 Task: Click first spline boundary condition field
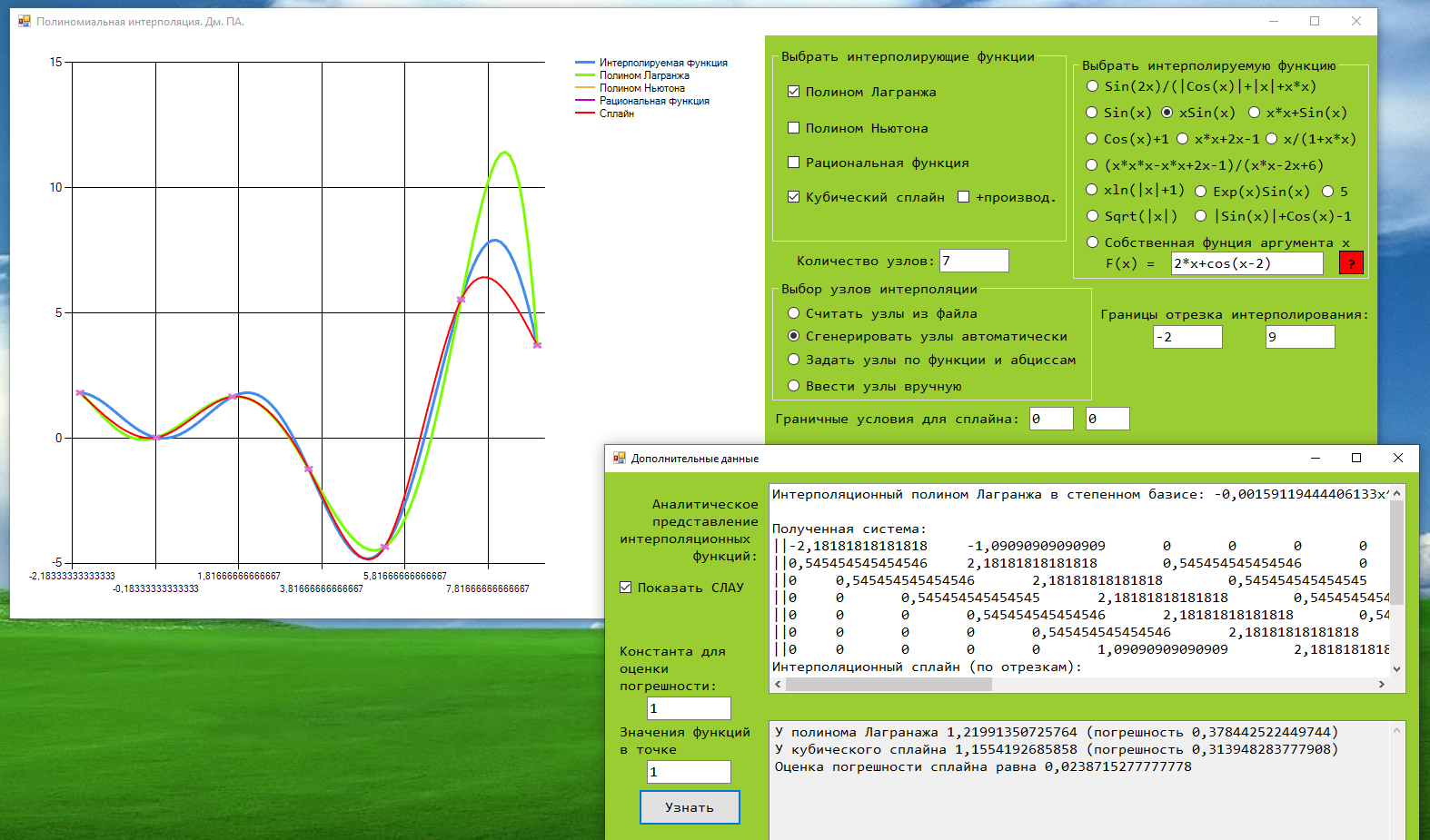[x=1051, y=419]
